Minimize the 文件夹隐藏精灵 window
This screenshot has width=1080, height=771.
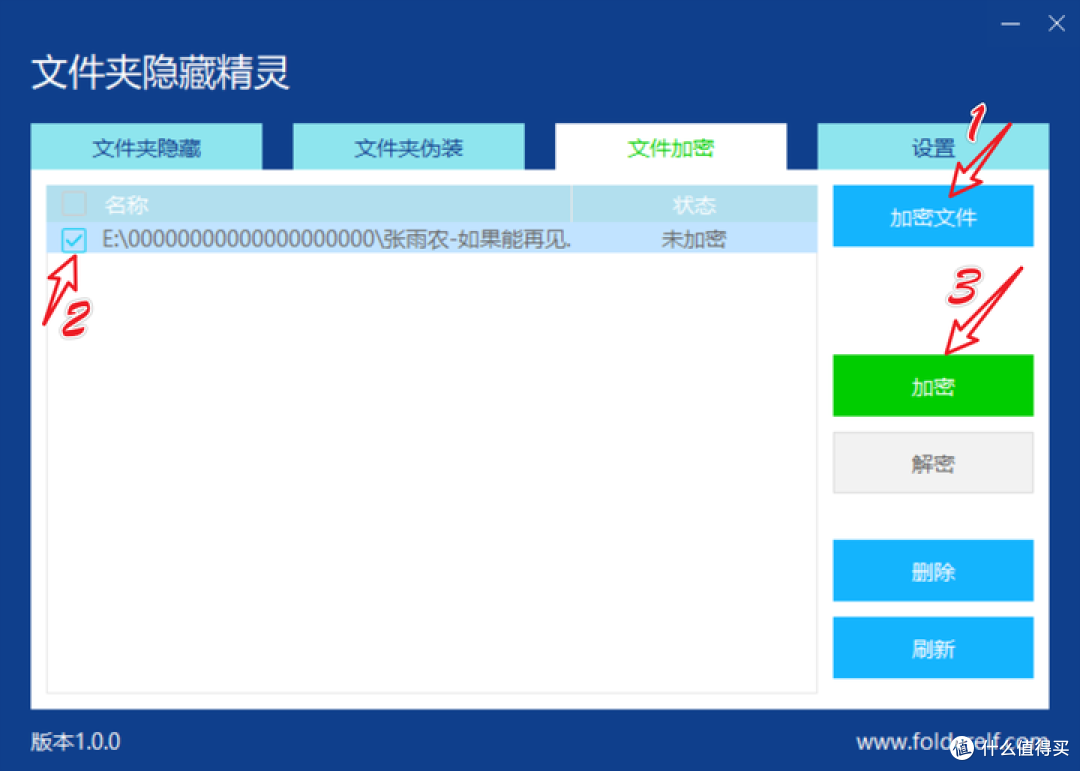[1010, 23]
